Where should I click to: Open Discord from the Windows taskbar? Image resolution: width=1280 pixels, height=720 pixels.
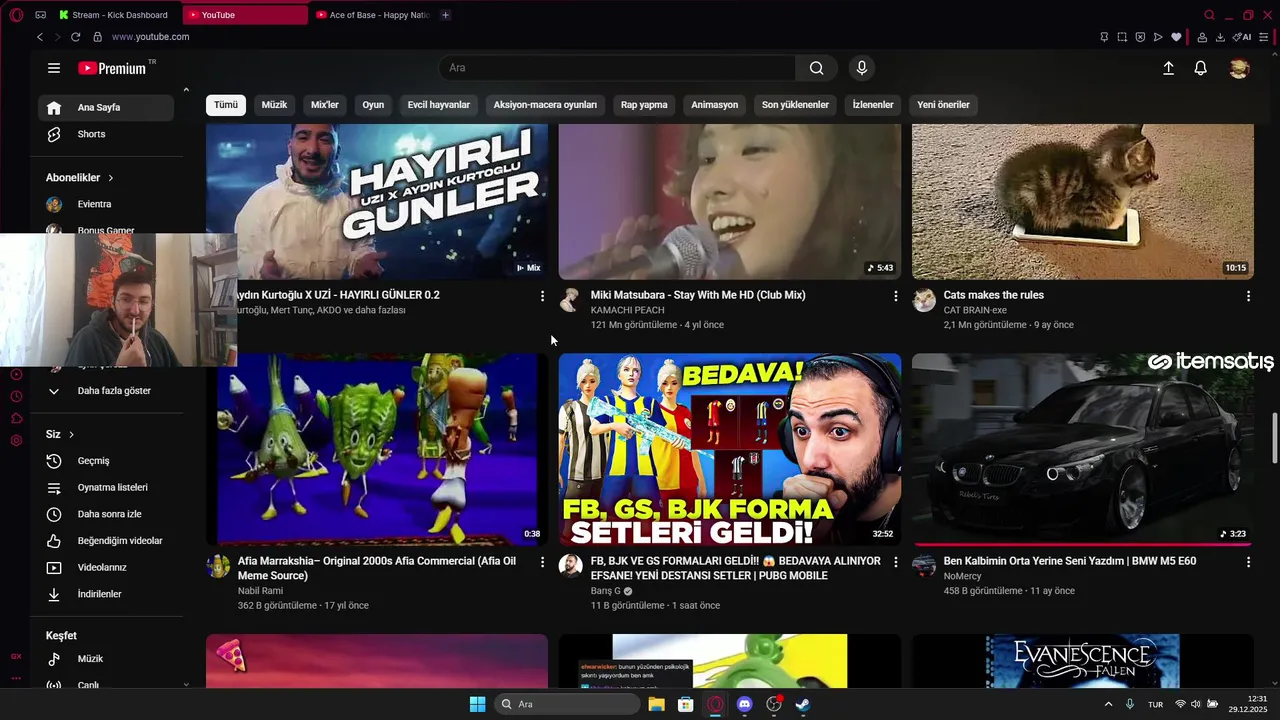pos(744,704)
